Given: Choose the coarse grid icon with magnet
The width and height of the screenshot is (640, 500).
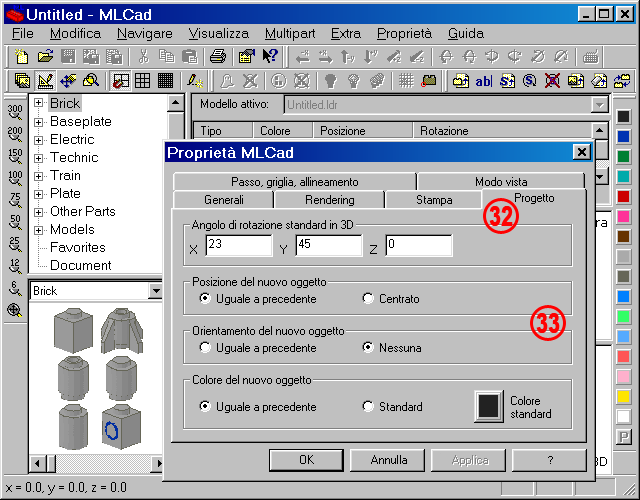Looking at the screenshot, I should click(x=120, y=80).
